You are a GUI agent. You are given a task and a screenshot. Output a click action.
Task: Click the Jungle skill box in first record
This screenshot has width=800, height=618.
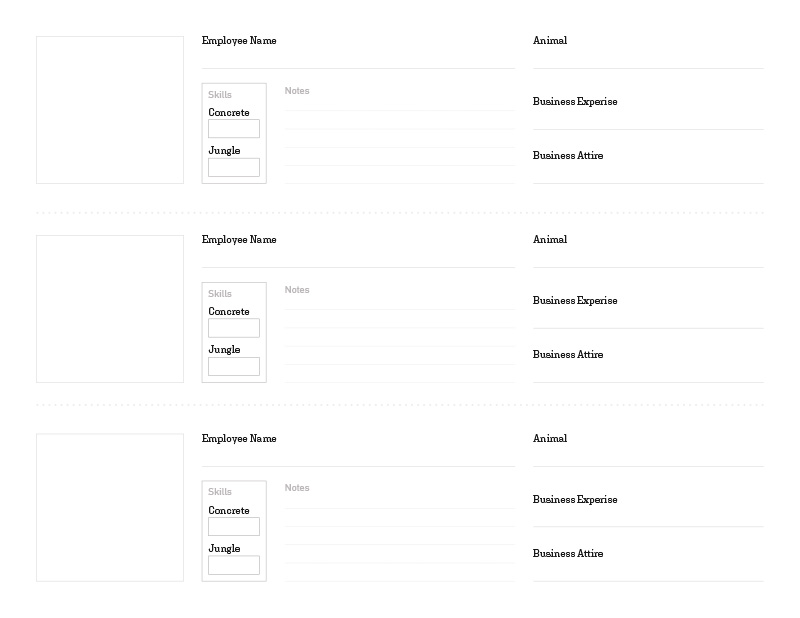click(x=234, y=167)
